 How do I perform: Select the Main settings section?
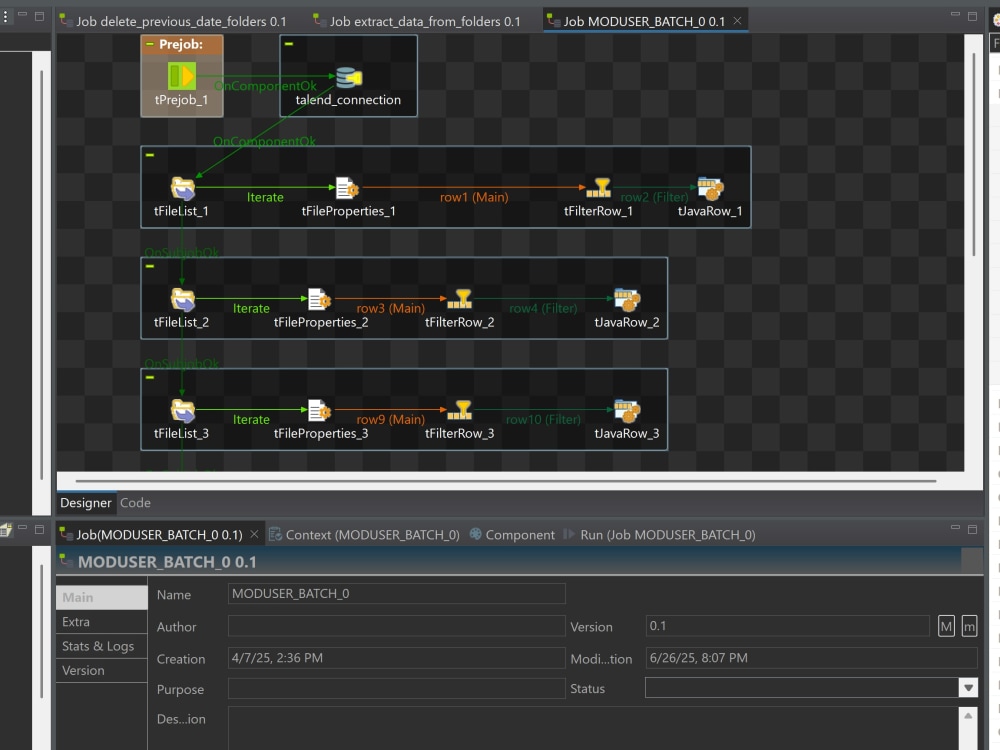(101, 598)
